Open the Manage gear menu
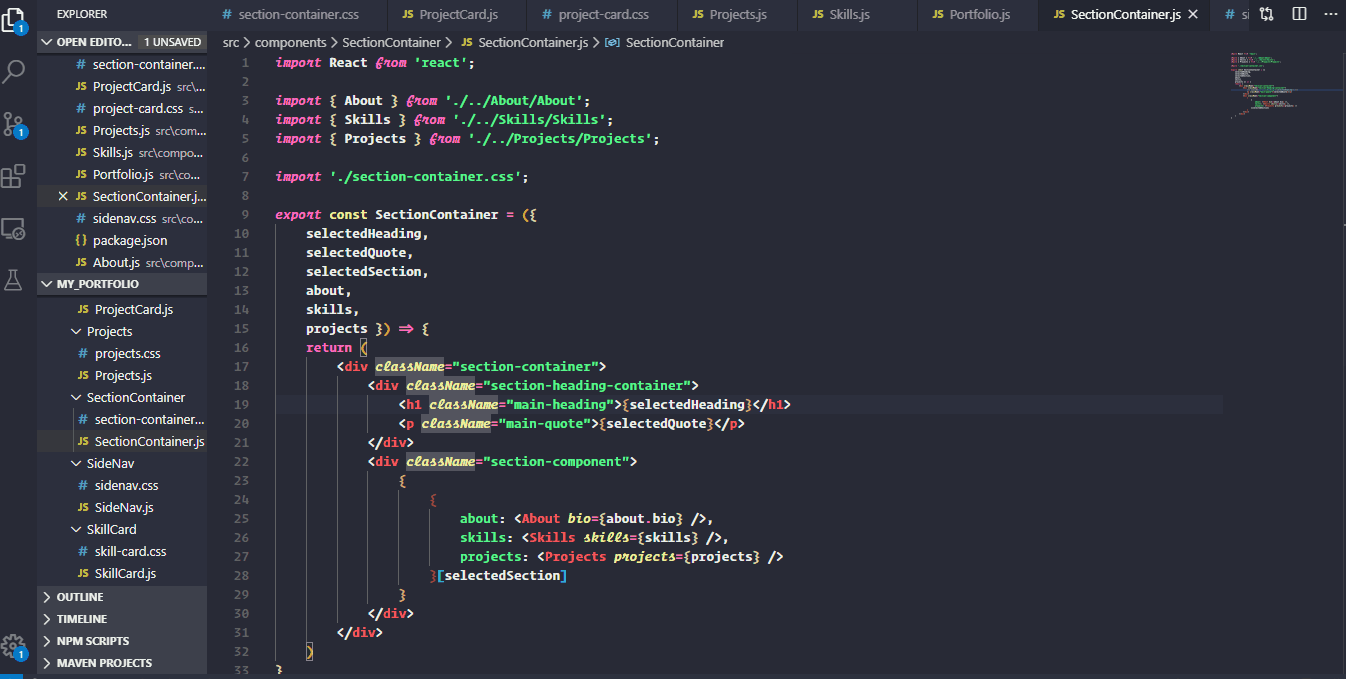Image resolution: width=1346 pixels, height=679 pixels. click(13, 645)
